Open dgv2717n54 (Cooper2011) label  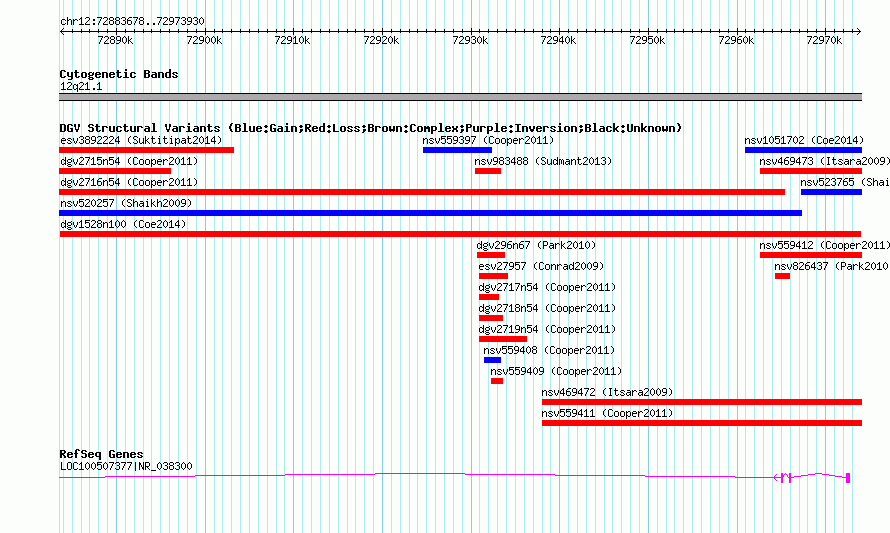point(547,287)
